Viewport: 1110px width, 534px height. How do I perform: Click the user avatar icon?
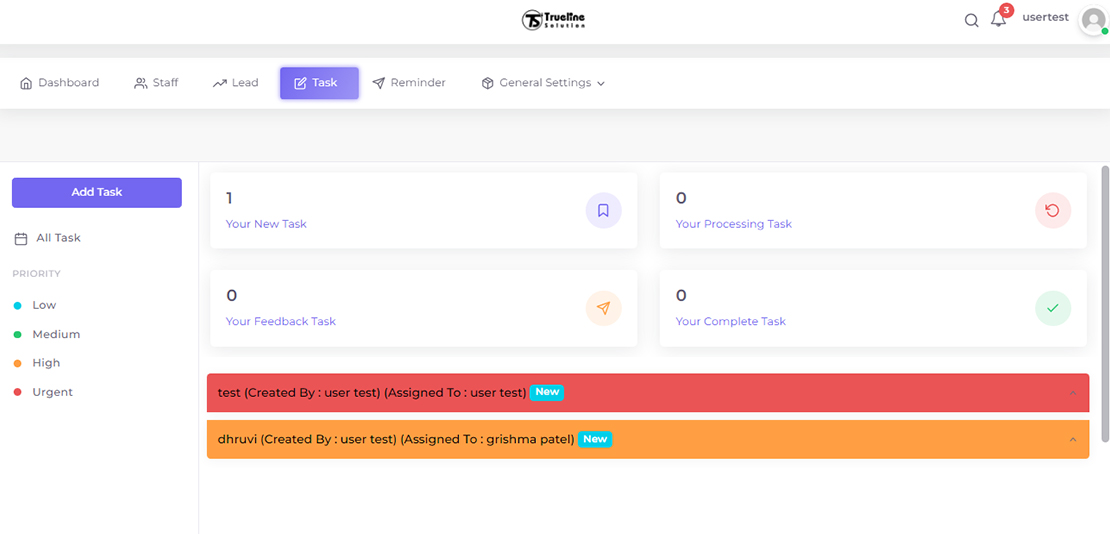pos(1092,21)
